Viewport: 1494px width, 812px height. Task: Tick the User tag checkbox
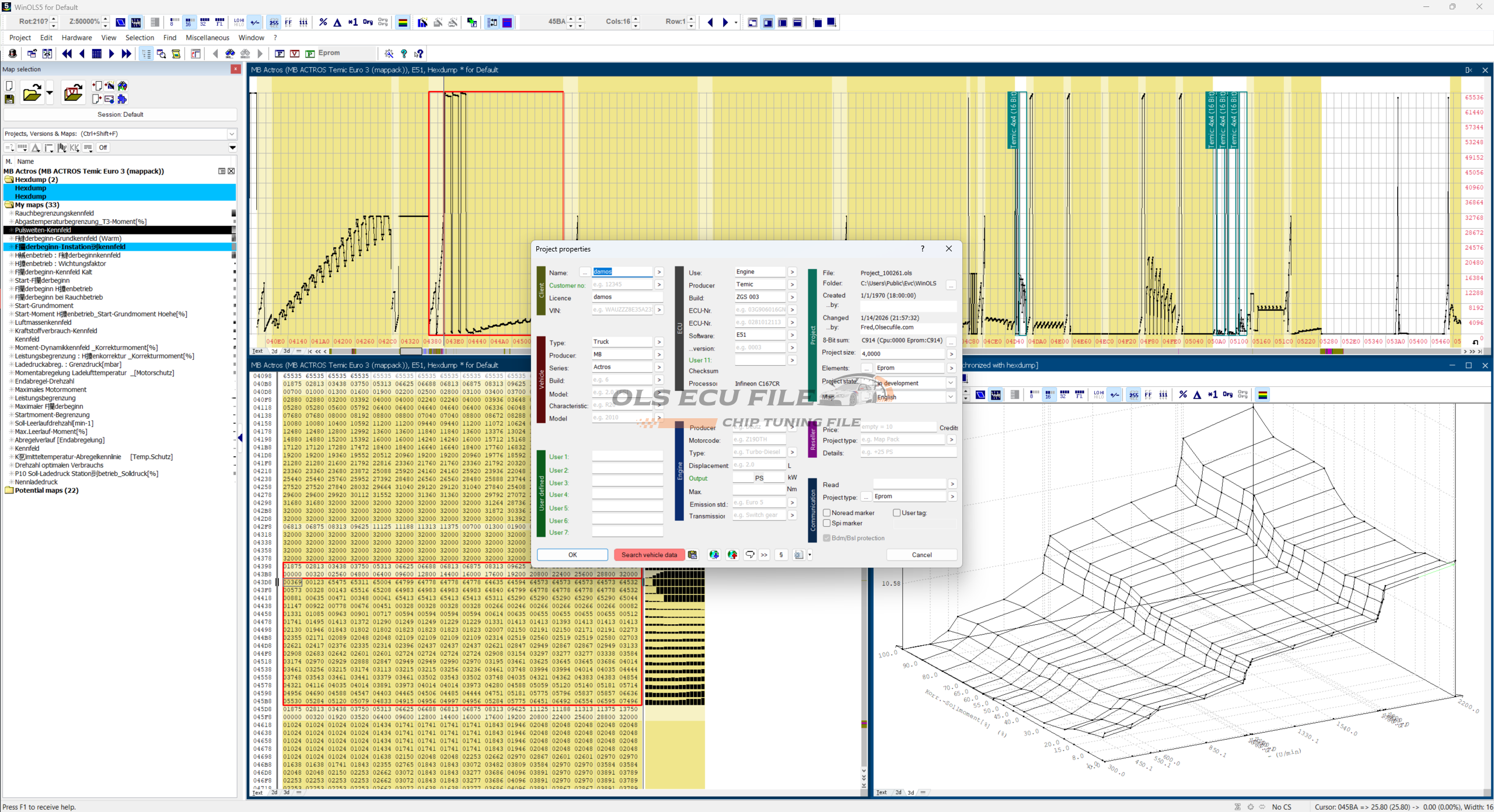[x=897, y=513]
